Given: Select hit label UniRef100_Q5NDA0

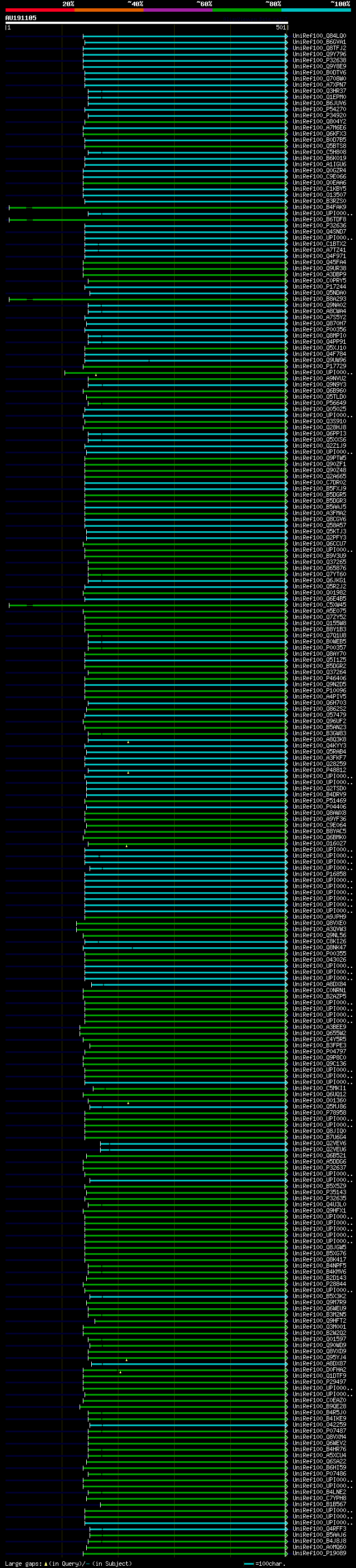Looking at the screenshot, I should (x=319, y=293).
